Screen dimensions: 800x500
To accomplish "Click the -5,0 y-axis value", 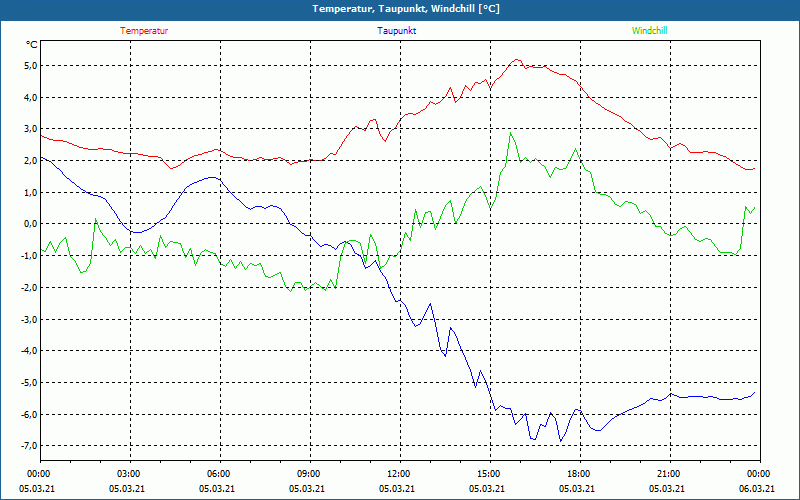I will tap(29, 383).
